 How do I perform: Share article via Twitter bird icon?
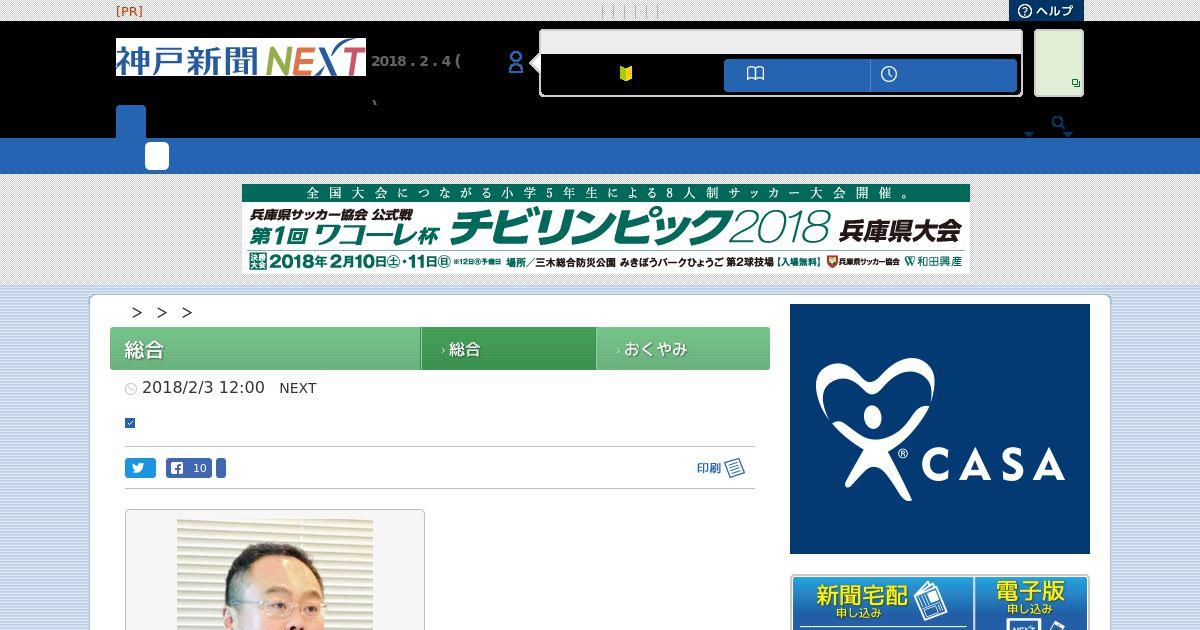click(x=140, y=468)
